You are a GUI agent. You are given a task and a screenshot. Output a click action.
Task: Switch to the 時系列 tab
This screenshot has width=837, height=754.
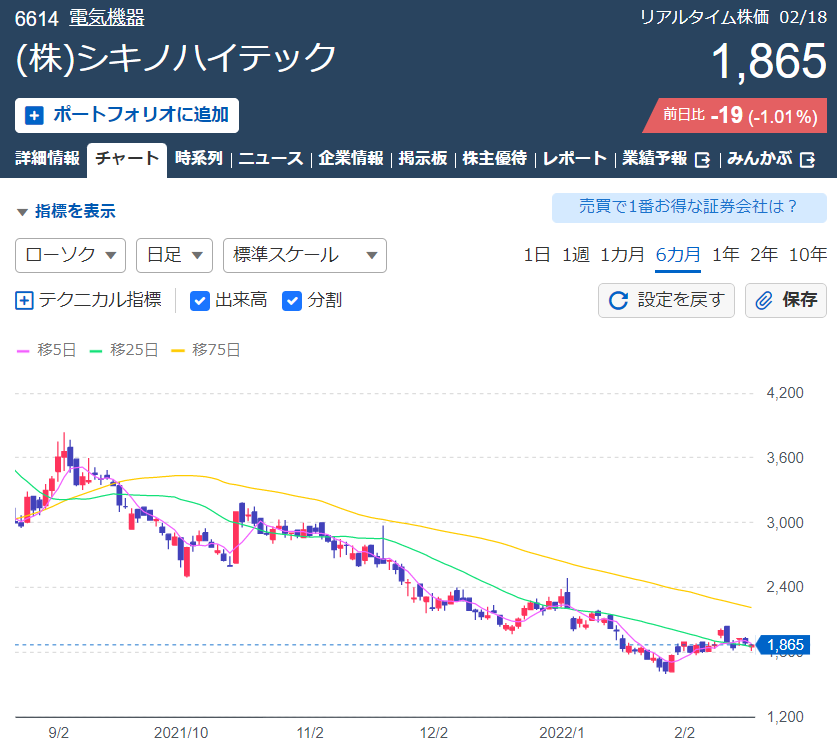(199, 158)
